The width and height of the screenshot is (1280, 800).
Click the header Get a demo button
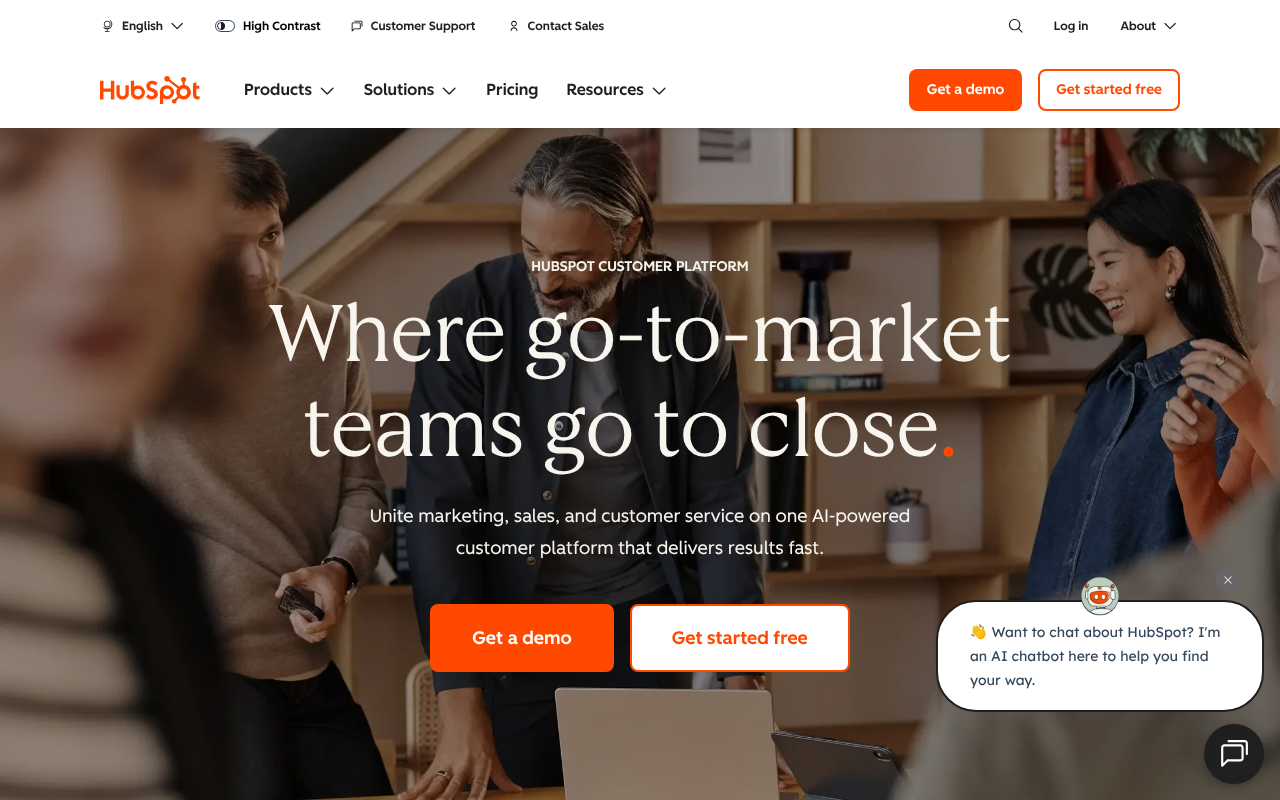point(965,90)
